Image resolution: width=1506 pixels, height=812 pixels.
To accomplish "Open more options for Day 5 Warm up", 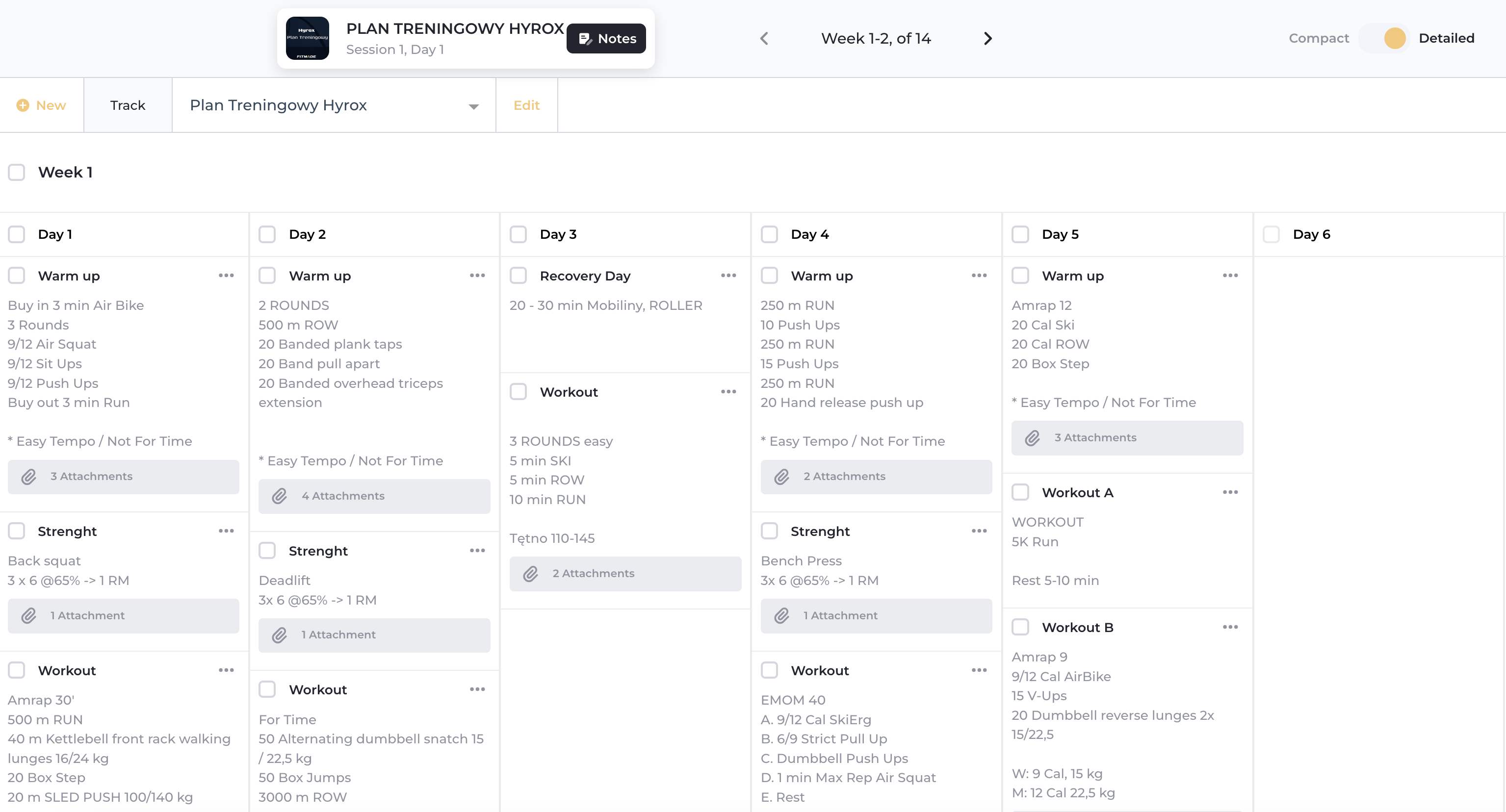I will pyautogui.click(x=1230, y=276).
